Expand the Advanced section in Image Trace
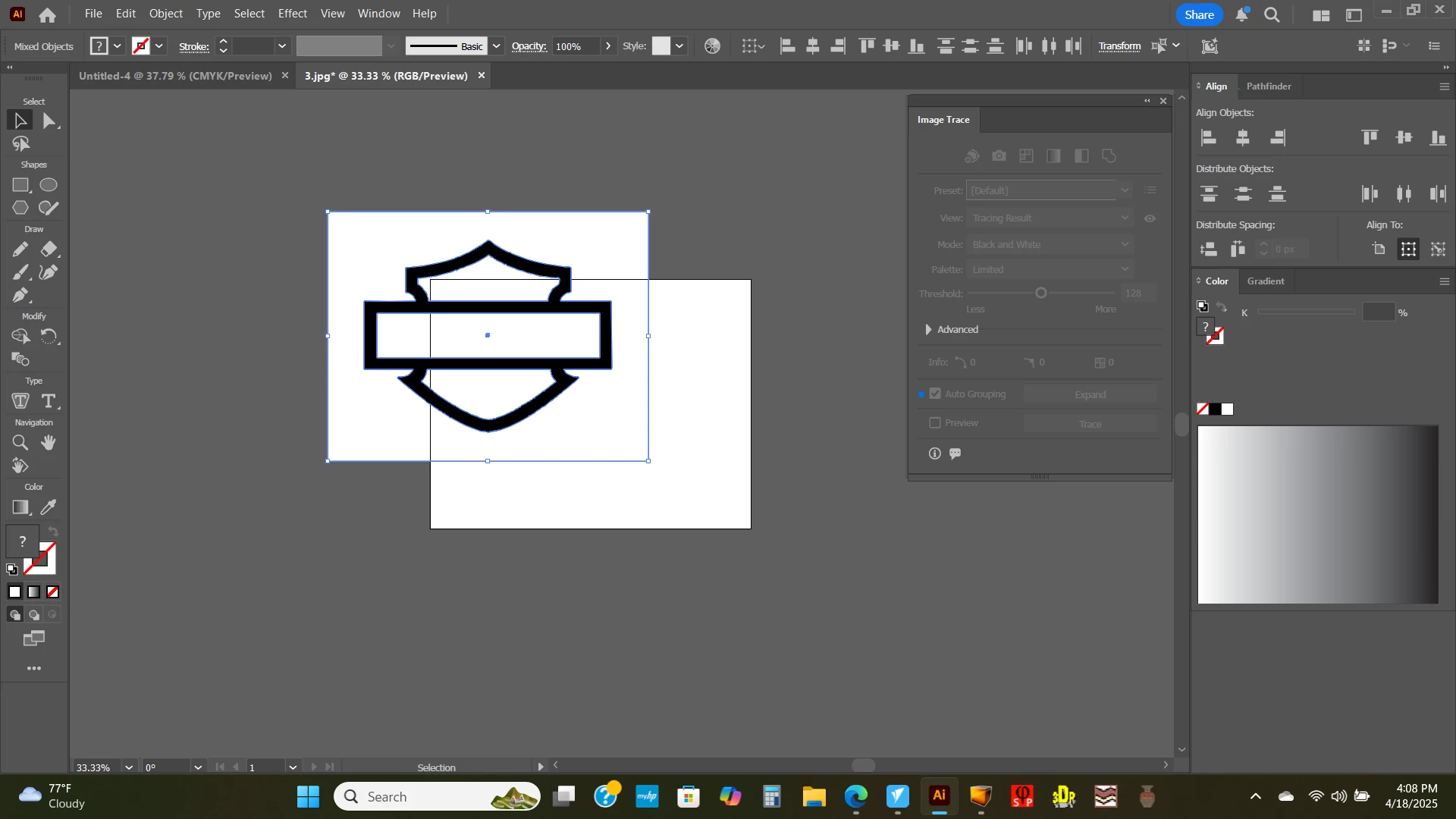The image size is (1456, 819). click(928, 330)
